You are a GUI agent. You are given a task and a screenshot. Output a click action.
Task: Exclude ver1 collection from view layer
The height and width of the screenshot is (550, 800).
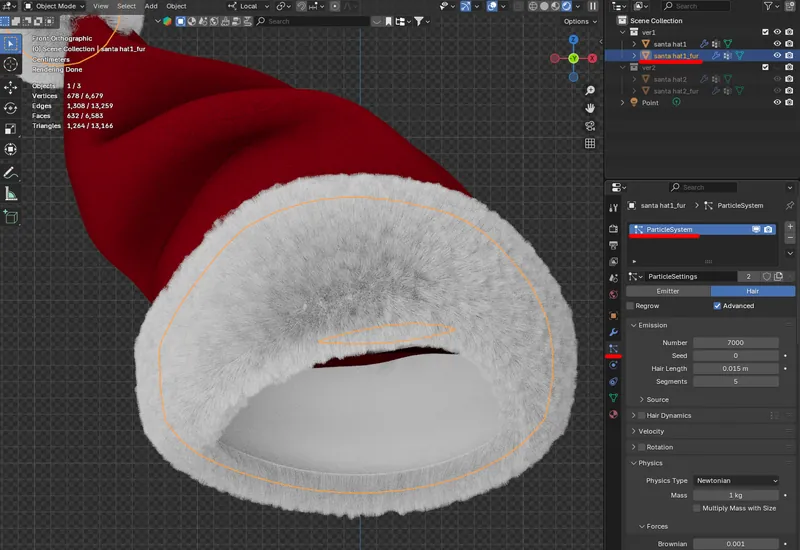[x=765, y=32]
